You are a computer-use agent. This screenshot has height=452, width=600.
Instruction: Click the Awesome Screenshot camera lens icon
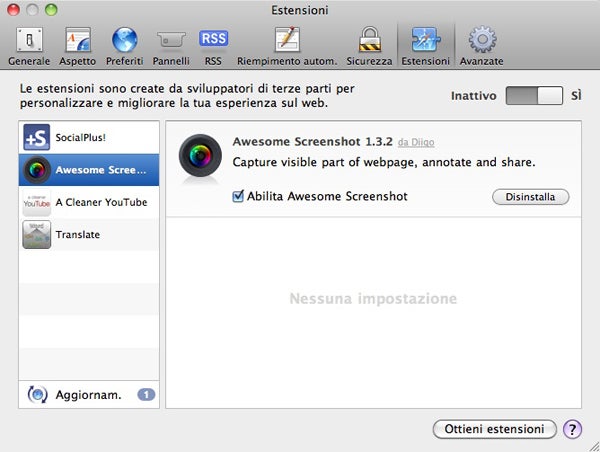pos(199,156)
